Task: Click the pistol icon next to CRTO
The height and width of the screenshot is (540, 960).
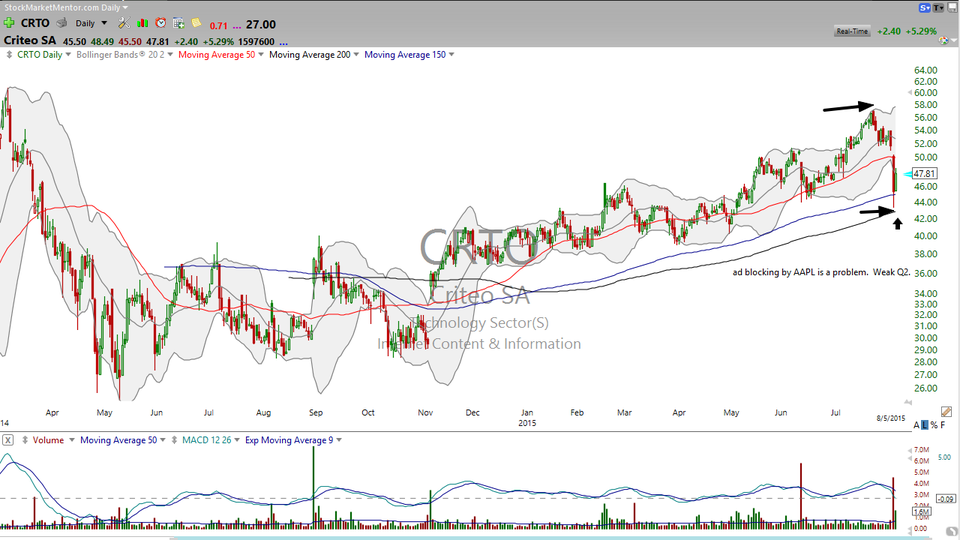Action: pos(62,23)
